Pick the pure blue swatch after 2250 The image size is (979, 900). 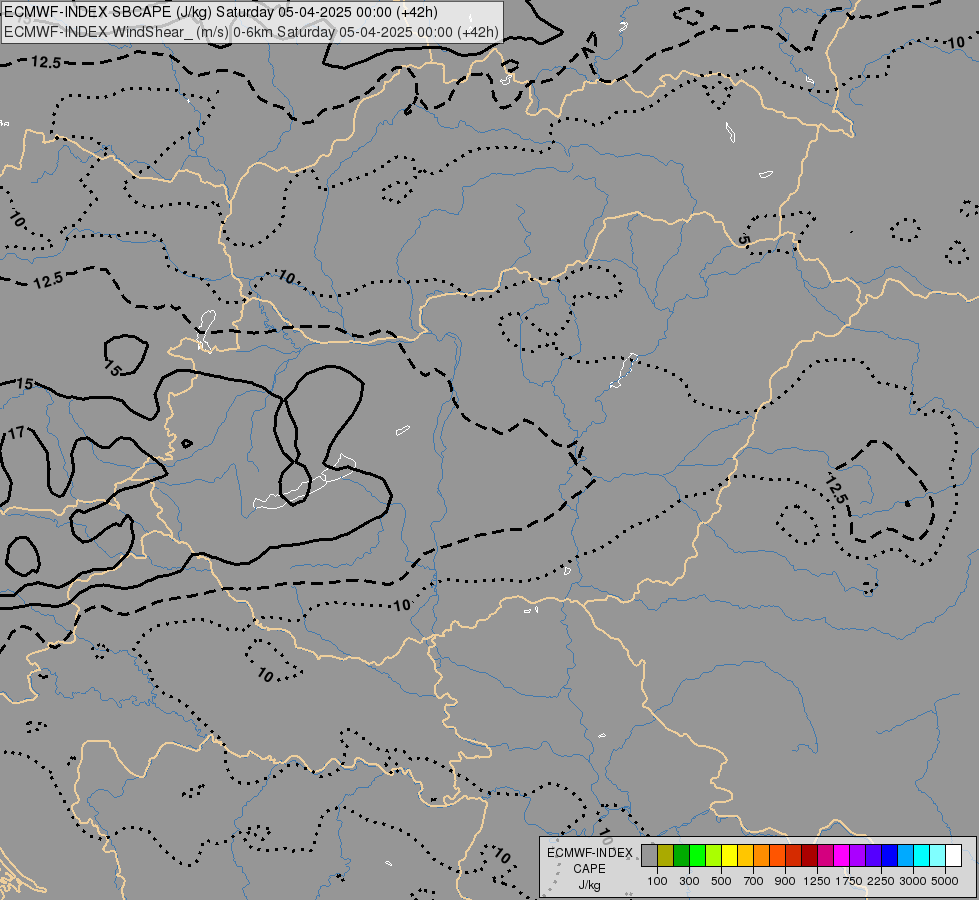(890, 855)
